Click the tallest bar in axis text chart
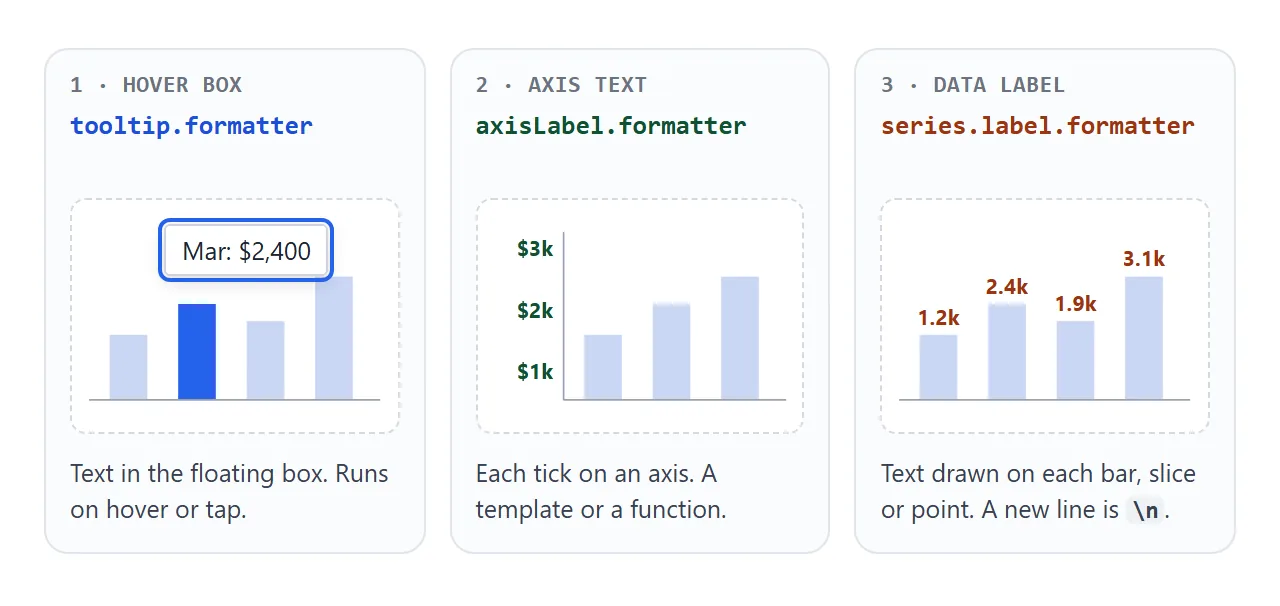Viewport: 1280px width, 606px height. click(740, 338)
